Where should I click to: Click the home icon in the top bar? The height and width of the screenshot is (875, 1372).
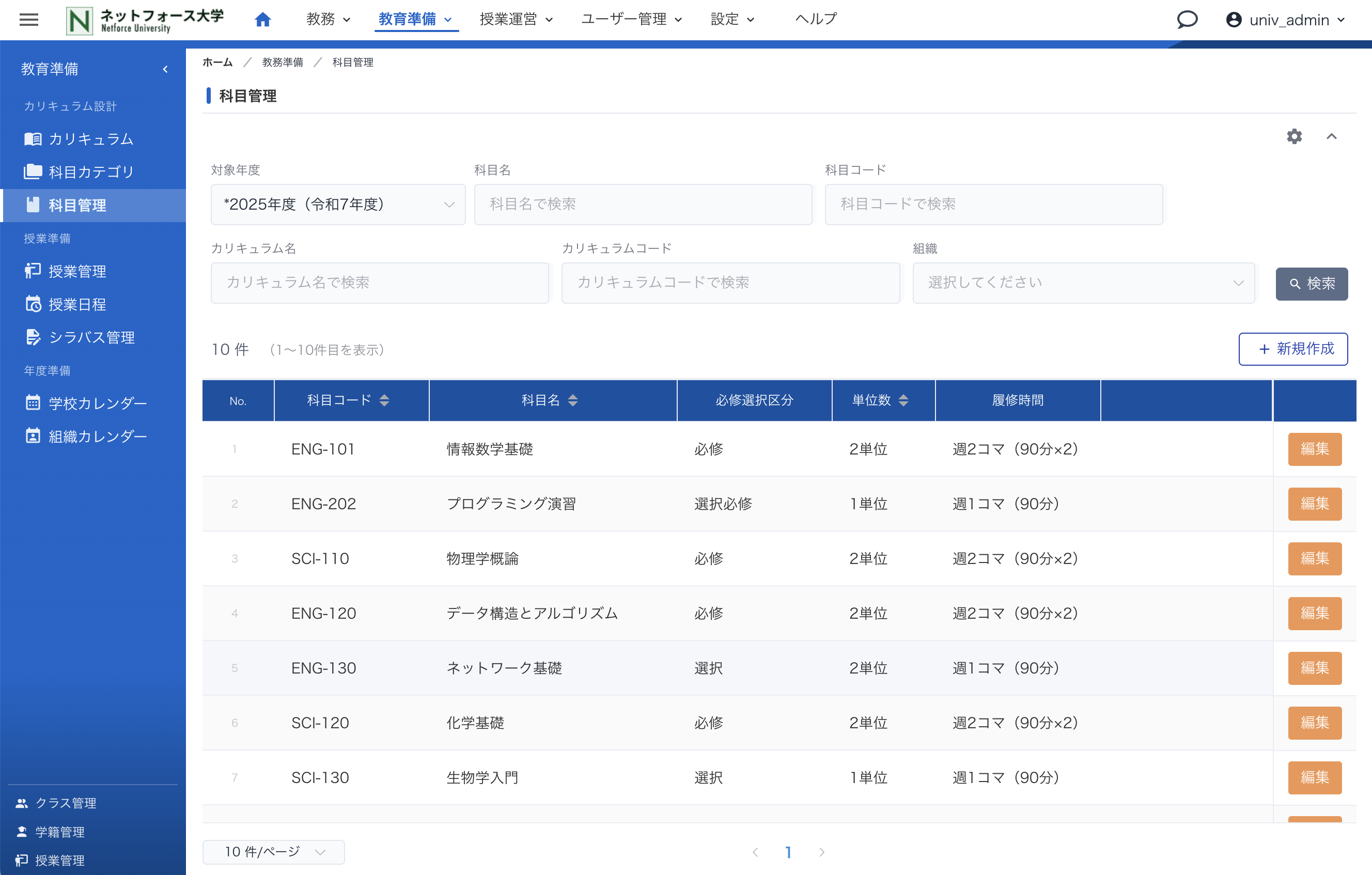pyautogui.click(x=262, y=18)
